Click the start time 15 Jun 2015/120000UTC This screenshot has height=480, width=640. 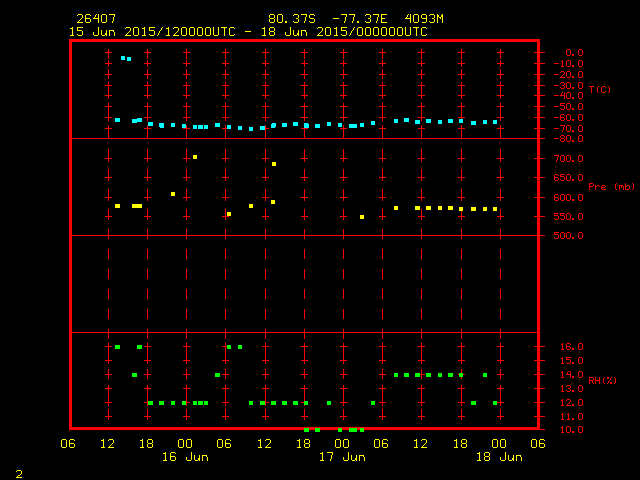tap(152, 32)
